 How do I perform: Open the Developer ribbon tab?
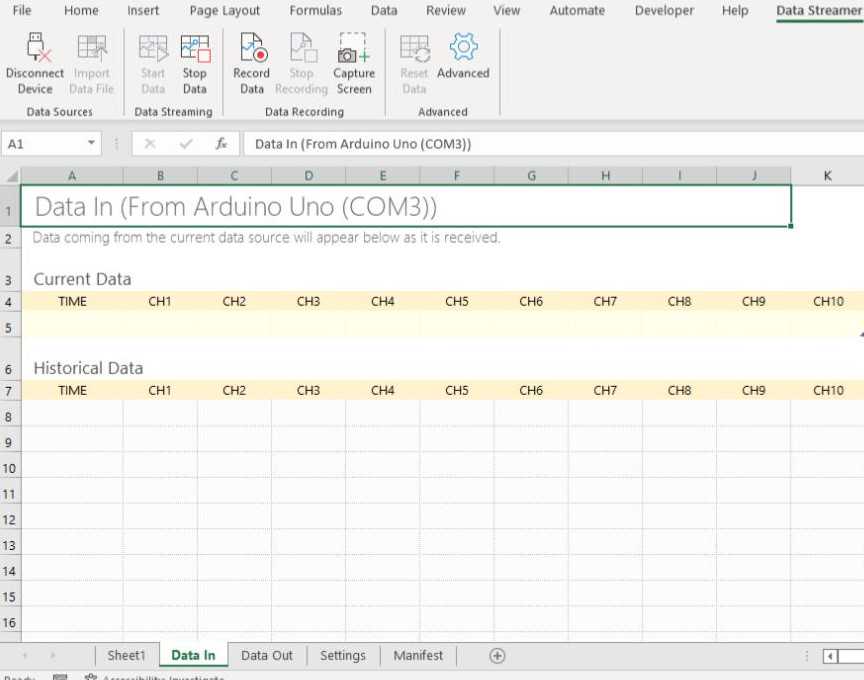(664, 10)
